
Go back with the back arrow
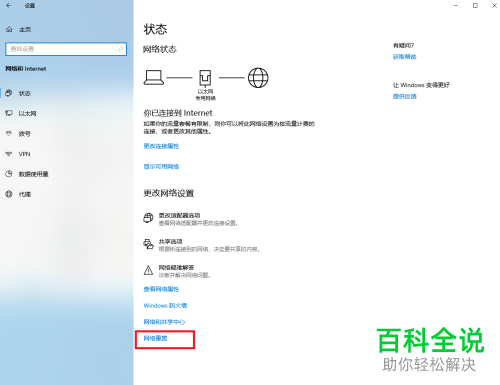point(9,5)
